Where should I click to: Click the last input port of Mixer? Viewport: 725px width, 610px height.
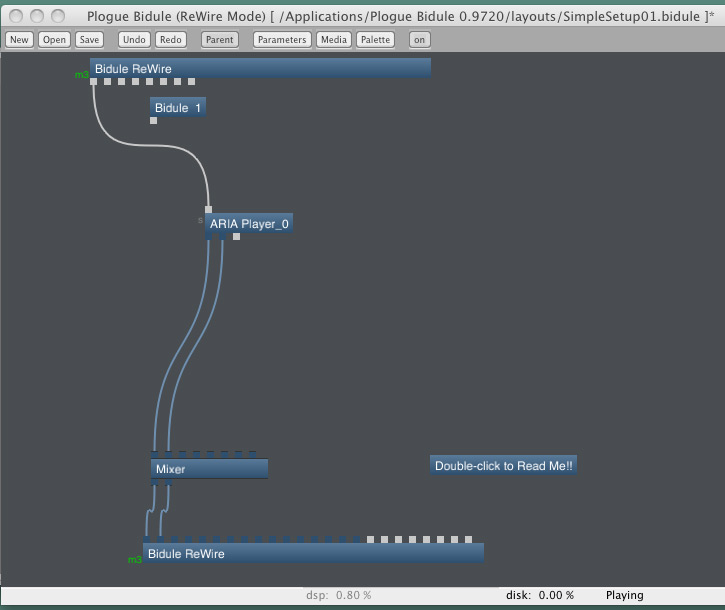(252, 455)
